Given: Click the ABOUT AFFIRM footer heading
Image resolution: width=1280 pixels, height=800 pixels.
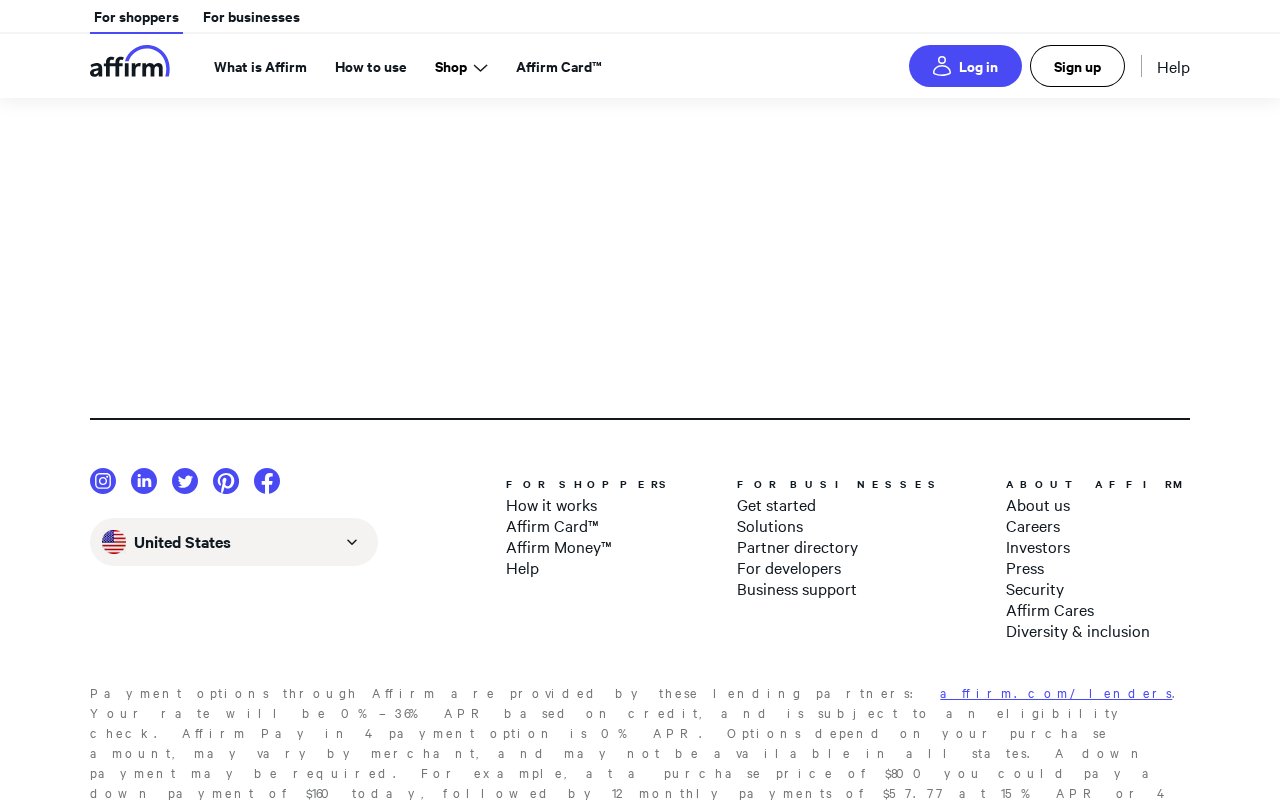Looking at the screenshot, I should coord(1095,484).
